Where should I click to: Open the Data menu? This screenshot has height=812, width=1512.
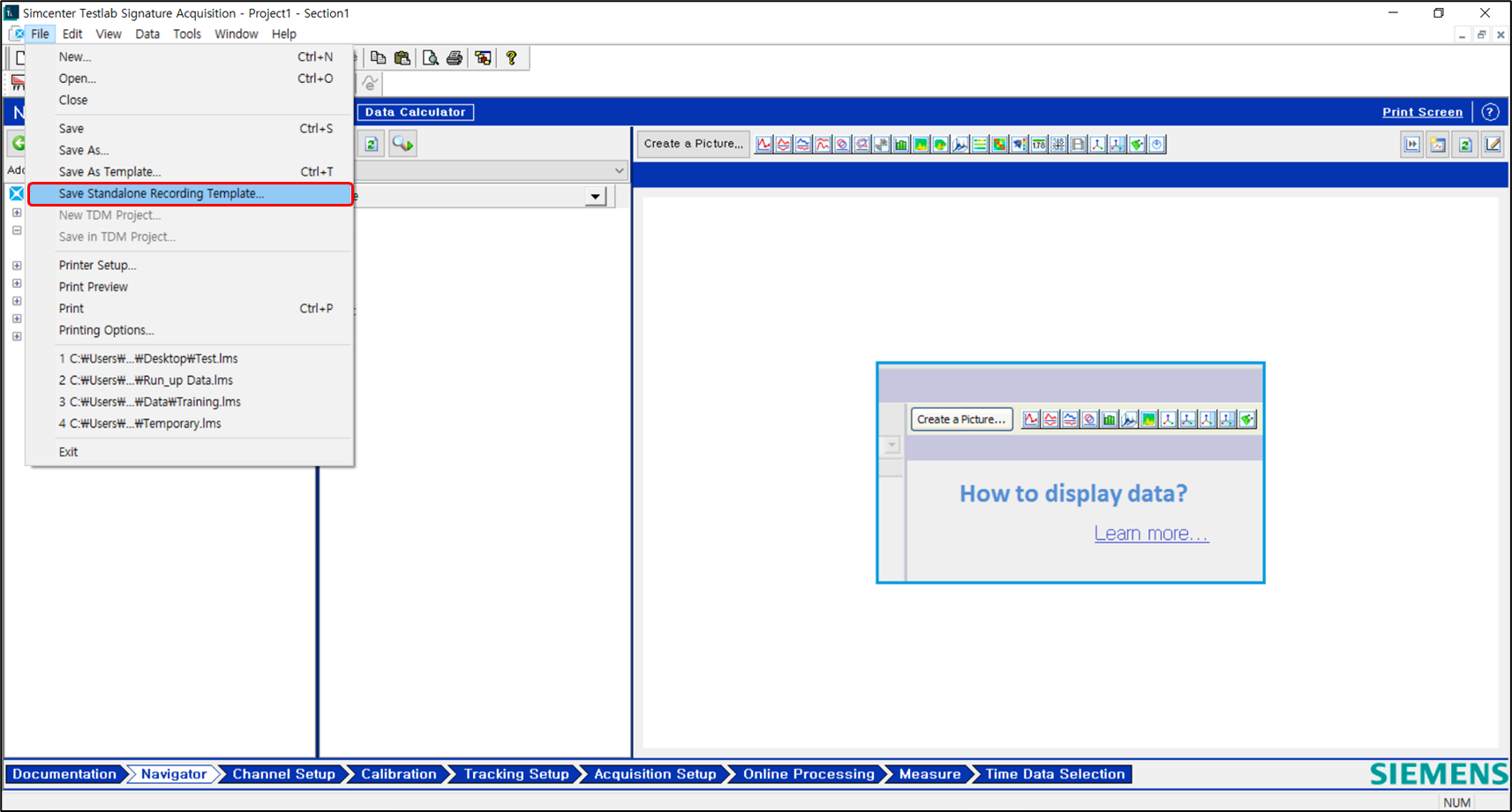pyautogui.click(x=147, y=34)
